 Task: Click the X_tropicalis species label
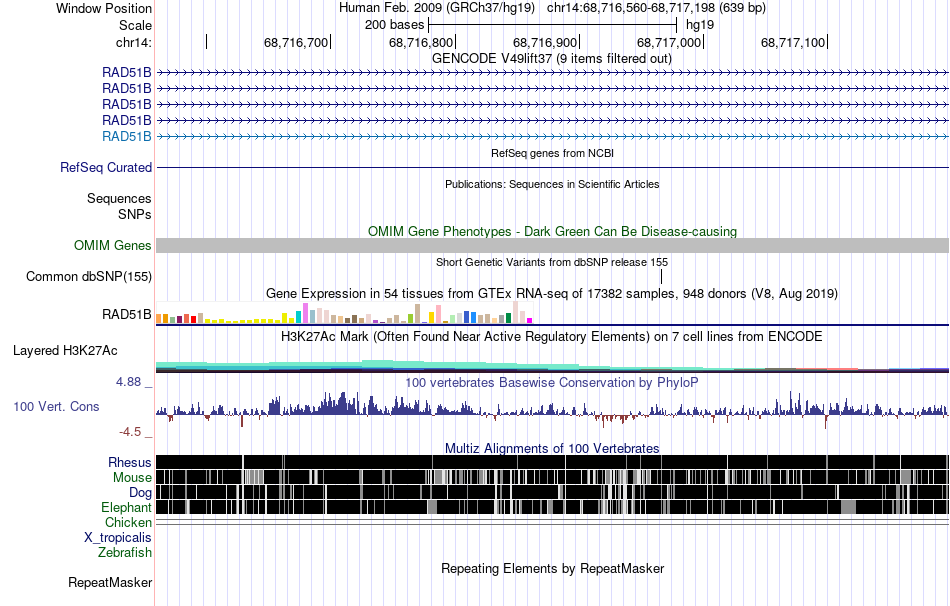click(118, 538)
